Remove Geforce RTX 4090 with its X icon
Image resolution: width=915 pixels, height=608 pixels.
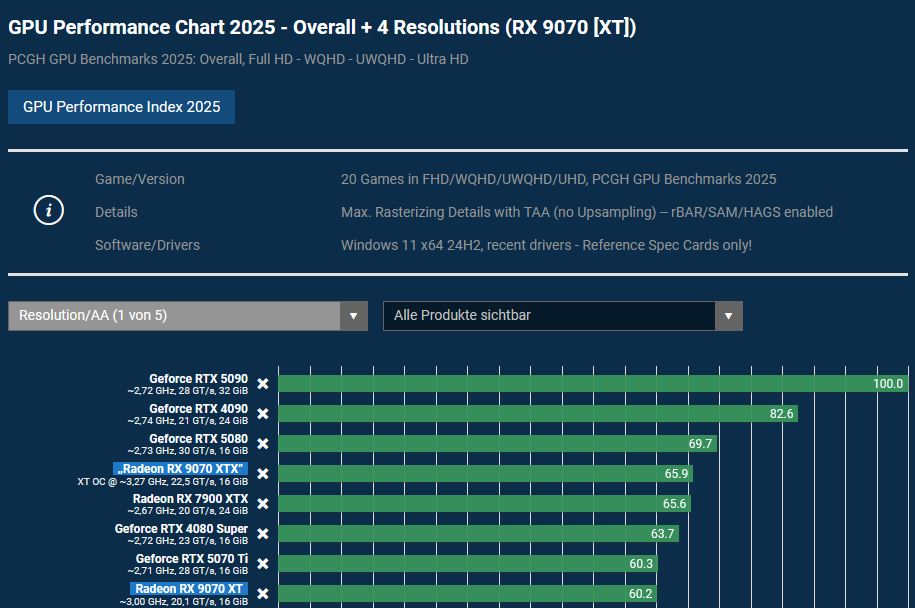[x=263, y=414]
